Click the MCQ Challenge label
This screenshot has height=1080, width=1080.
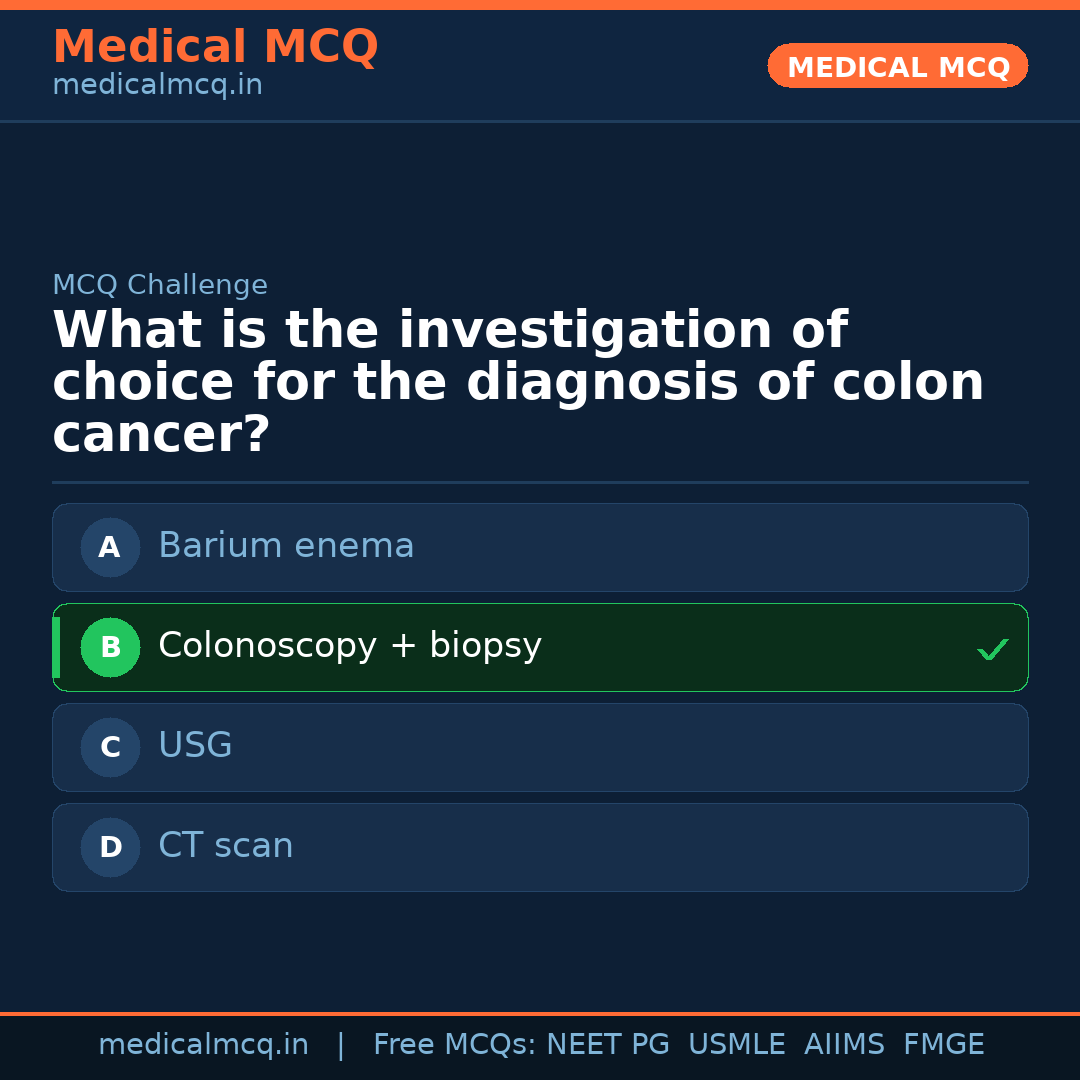point(160,286)
